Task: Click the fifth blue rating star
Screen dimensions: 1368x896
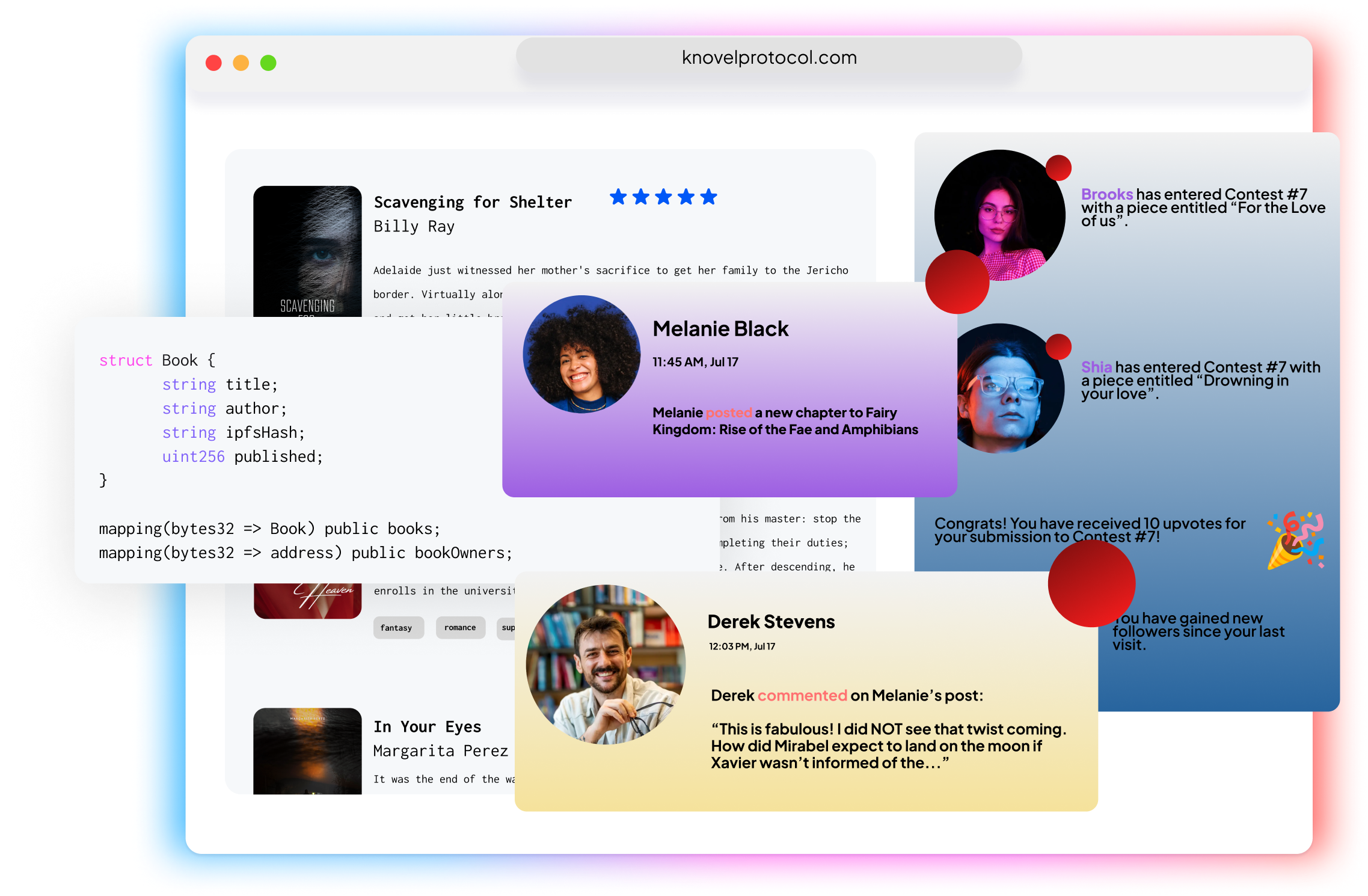Action: (x=709, y=197)
